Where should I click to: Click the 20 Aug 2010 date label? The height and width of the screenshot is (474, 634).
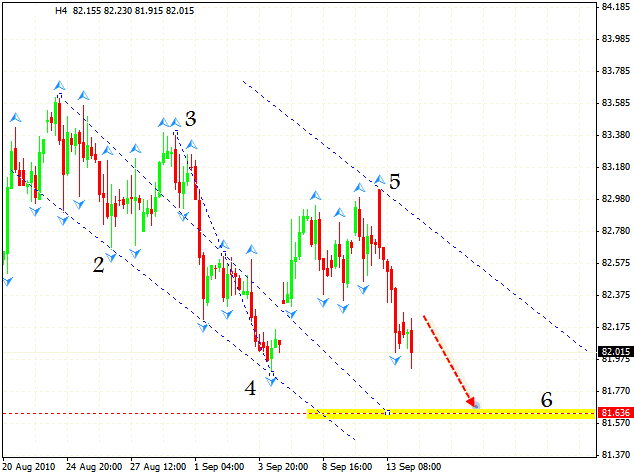click(29, 467)
